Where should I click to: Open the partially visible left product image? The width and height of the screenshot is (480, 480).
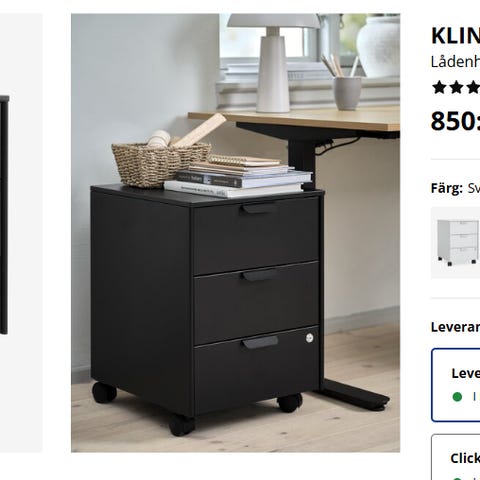[x=21, y=233]
